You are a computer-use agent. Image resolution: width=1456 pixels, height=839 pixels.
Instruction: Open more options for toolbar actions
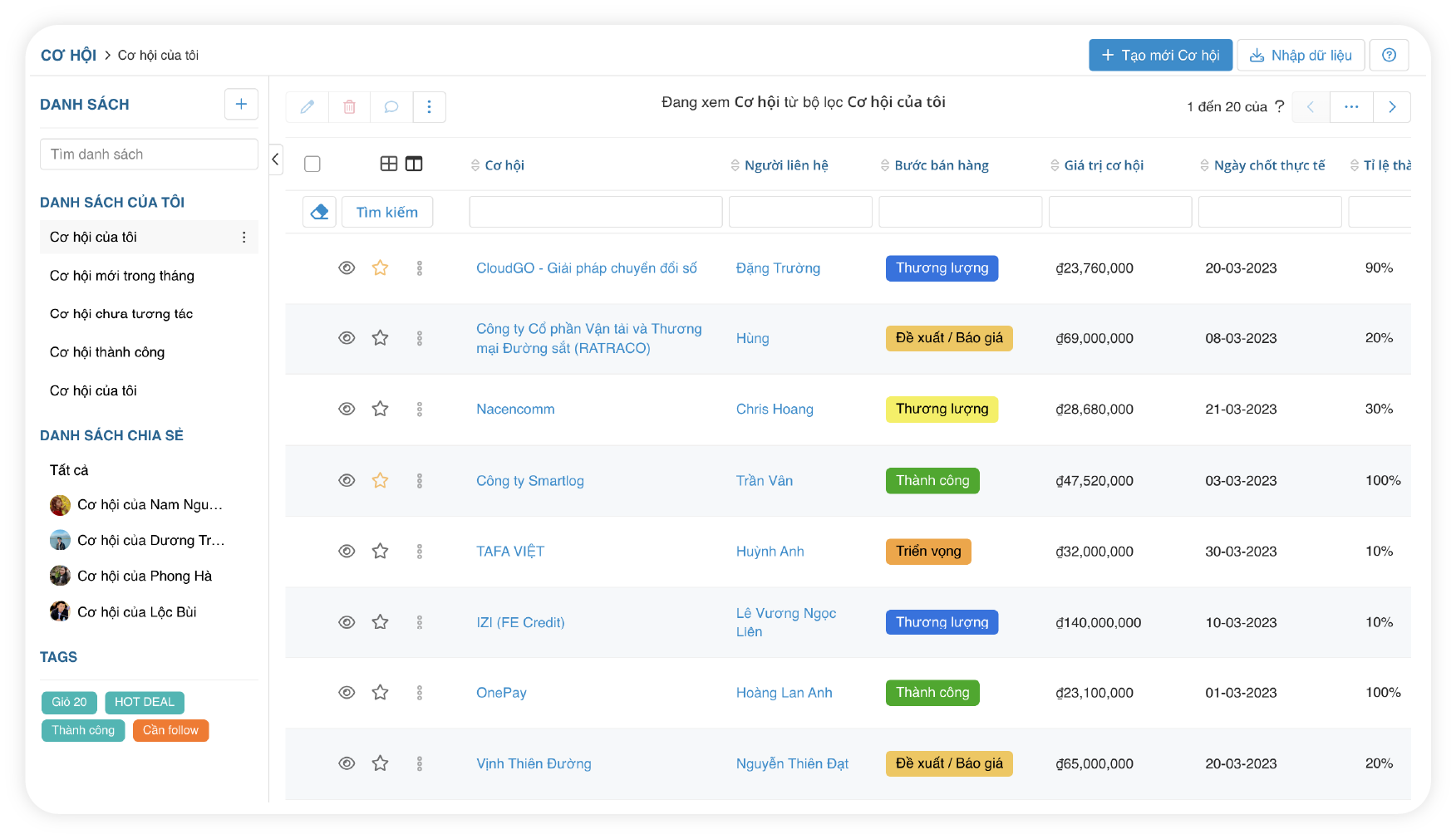coord(429,107)
